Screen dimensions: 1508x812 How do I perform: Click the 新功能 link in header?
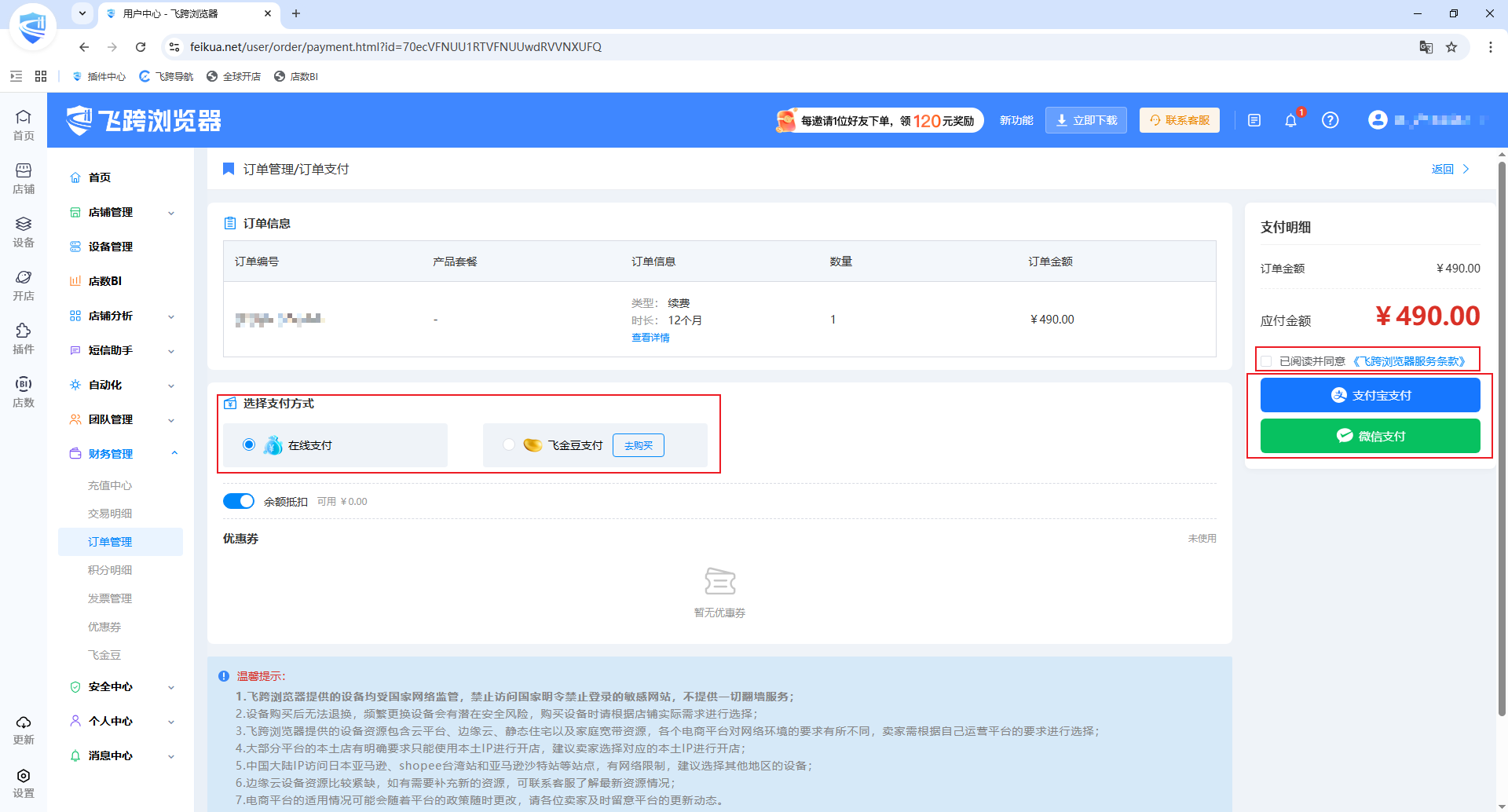1016,120
